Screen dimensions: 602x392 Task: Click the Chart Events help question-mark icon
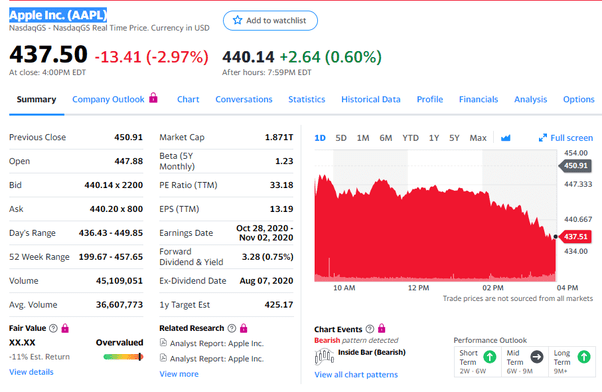(370, 329)
